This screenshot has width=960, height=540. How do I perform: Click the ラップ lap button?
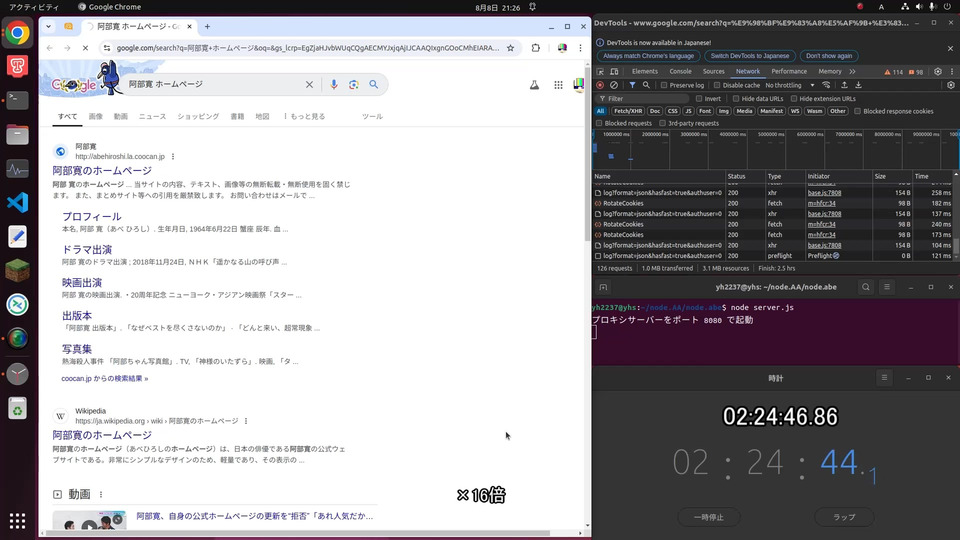click(844, 517)
